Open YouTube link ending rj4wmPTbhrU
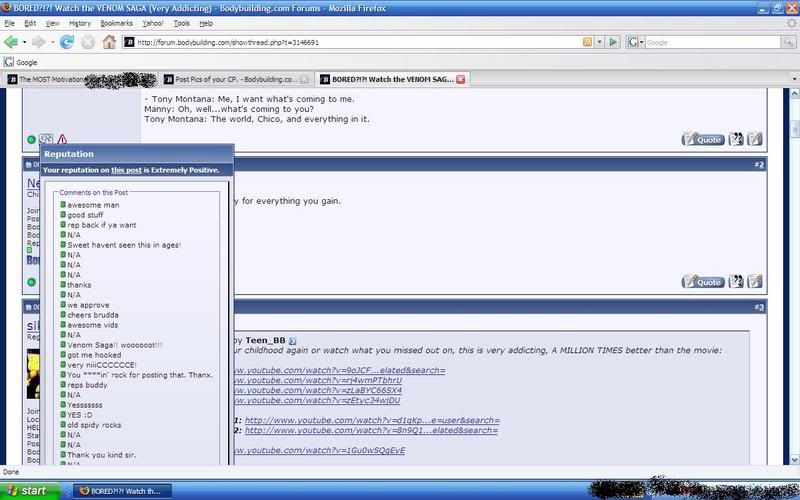Viewport: 800px width, 500px height. coord(318,380)
